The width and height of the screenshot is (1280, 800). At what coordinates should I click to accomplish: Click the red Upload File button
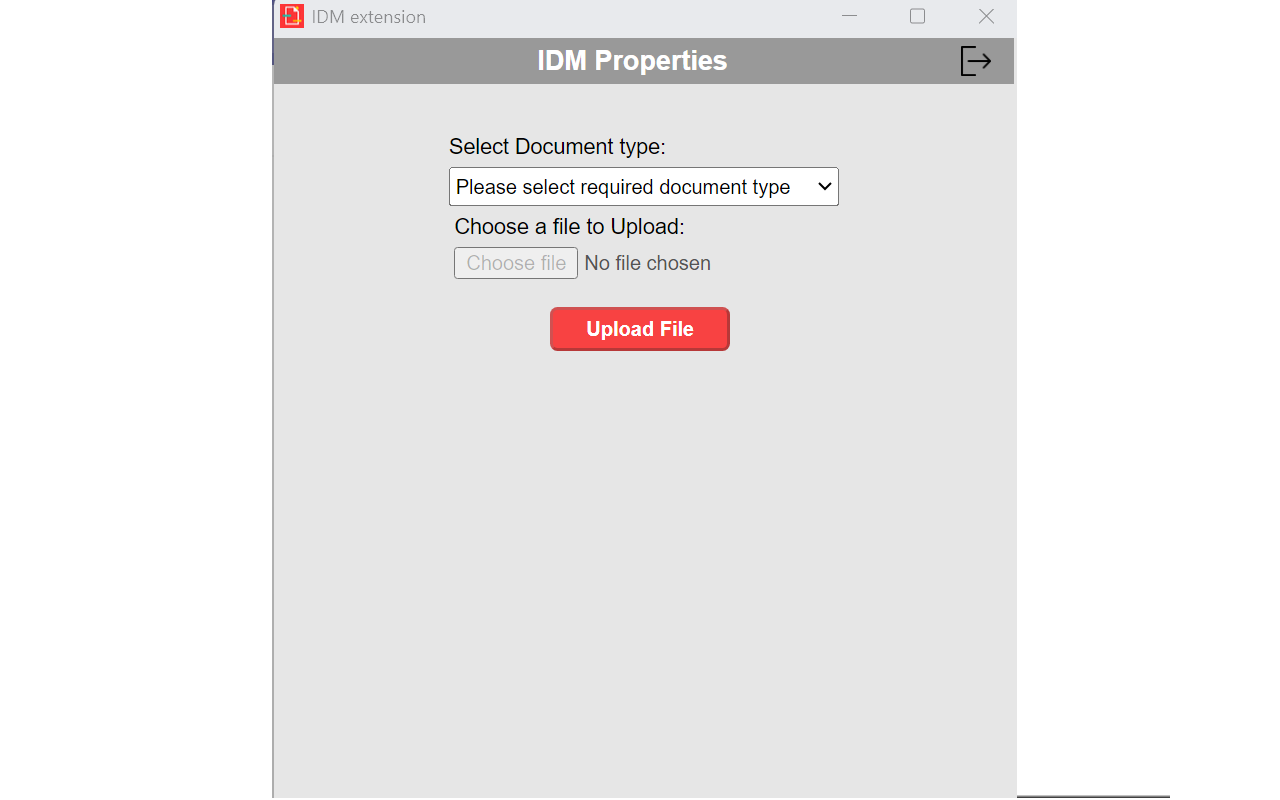[x=640, y=329]
